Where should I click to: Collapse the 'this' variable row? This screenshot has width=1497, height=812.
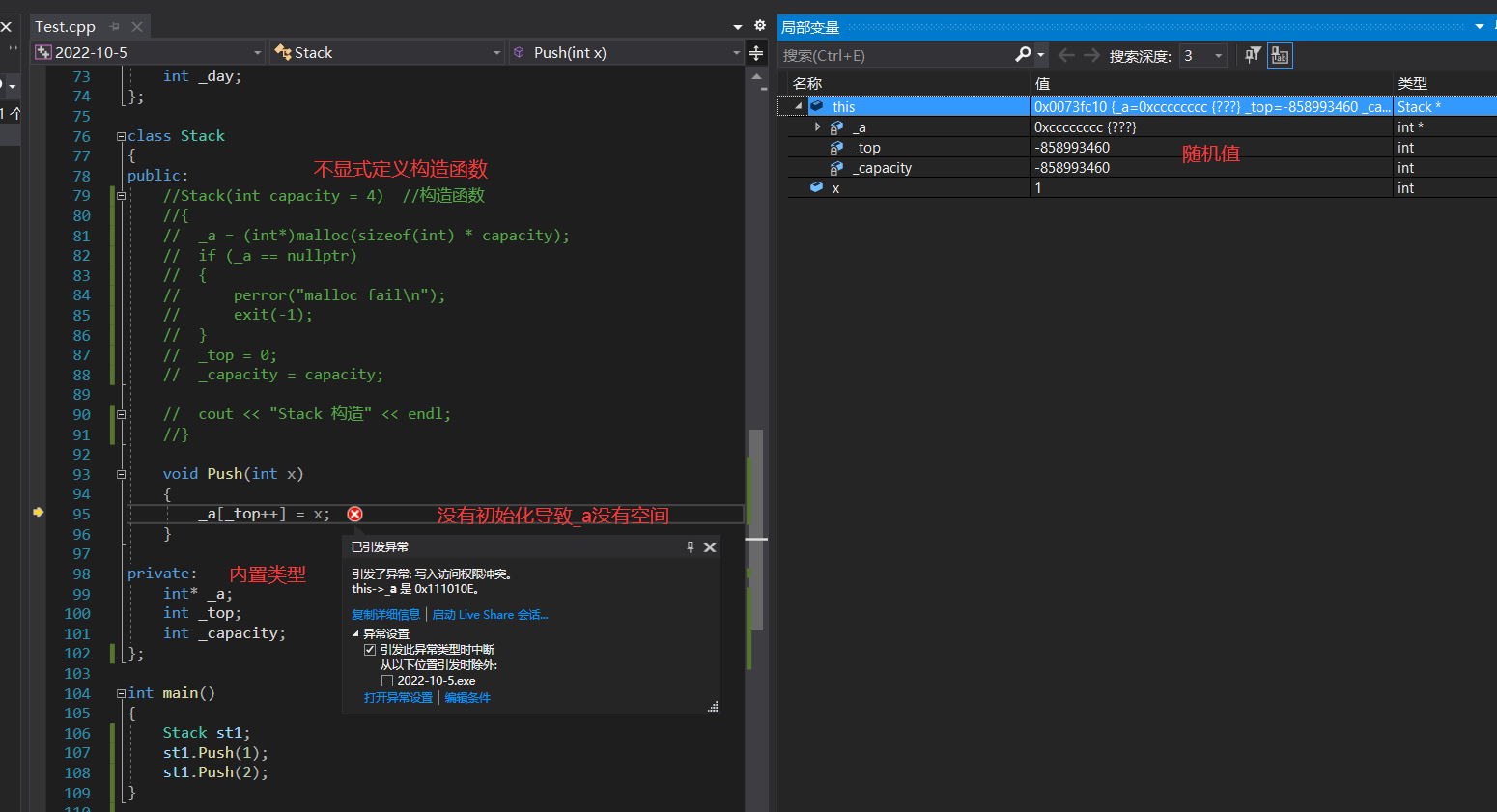798,106
